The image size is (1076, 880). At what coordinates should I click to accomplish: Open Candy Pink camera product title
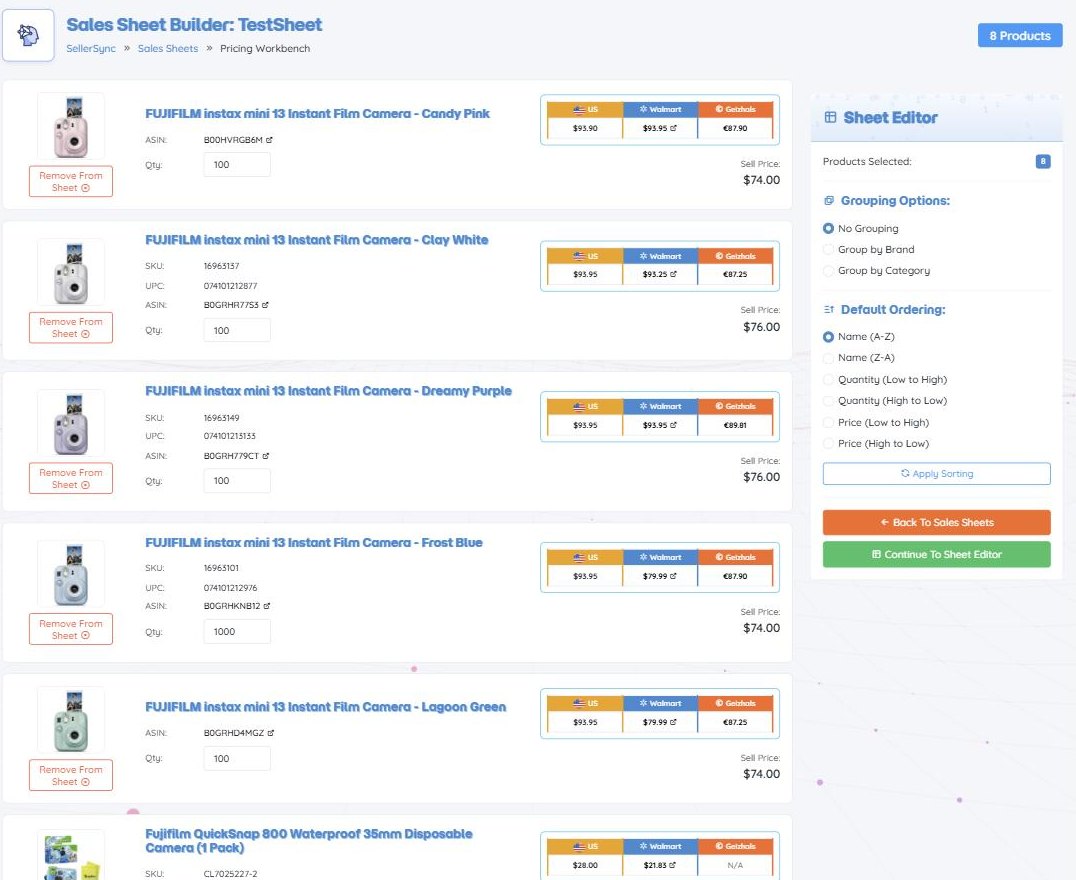tap(317, 114)
